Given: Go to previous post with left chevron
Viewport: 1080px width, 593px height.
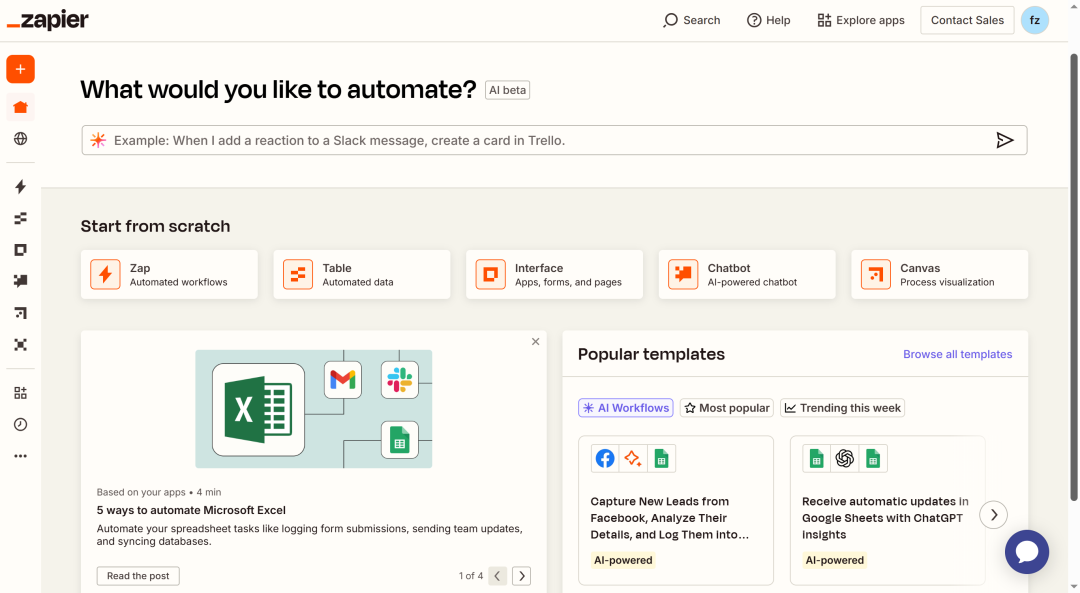Looking at the screenshot, I should (x=497, y=576).
